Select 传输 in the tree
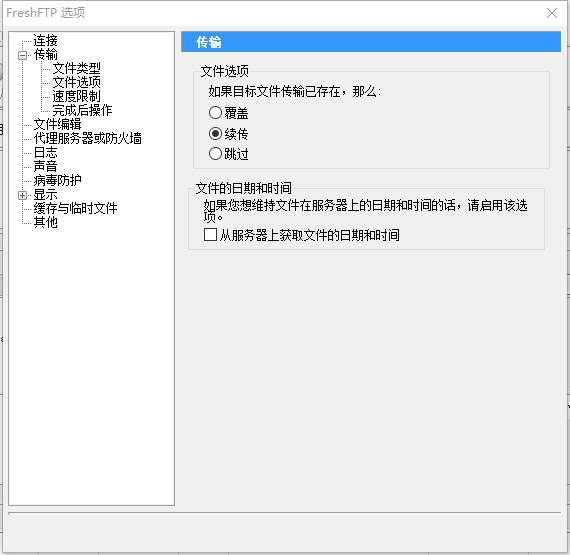This screenshot has width=570, height=555. point(45,55)
